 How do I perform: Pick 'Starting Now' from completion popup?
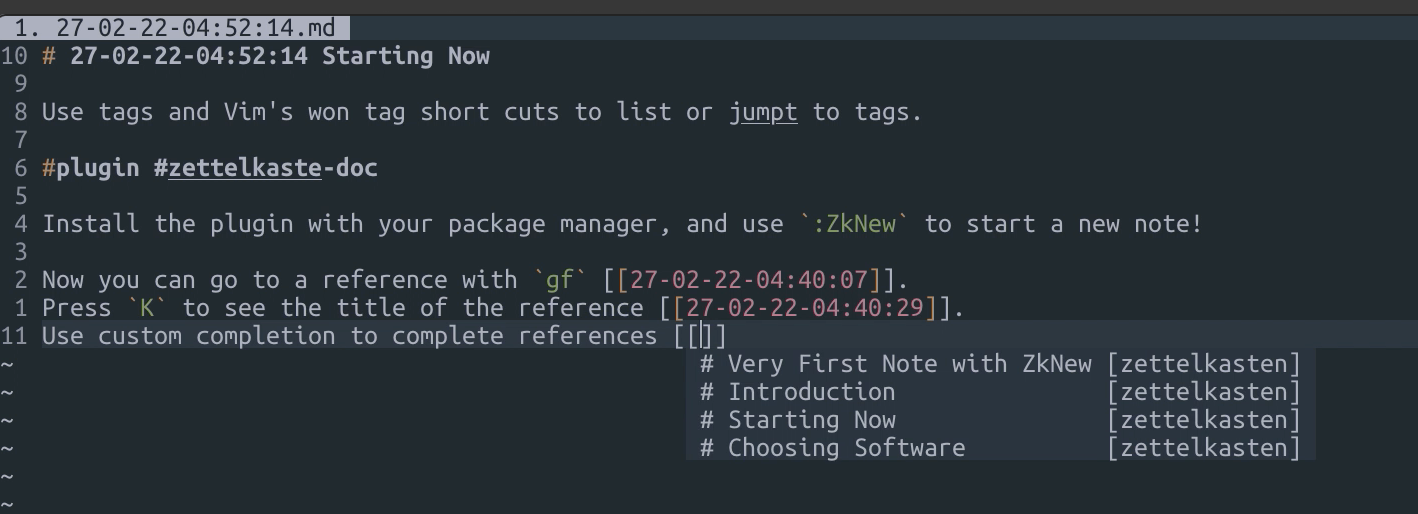click(x=1000, y=419)
